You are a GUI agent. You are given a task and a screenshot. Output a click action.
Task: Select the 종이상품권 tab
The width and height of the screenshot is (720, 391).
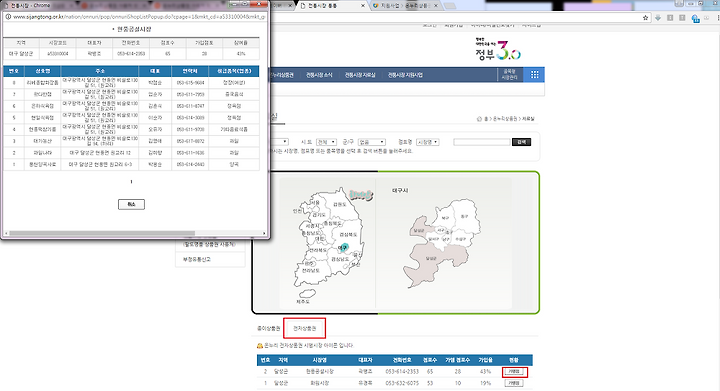[269, 329]
